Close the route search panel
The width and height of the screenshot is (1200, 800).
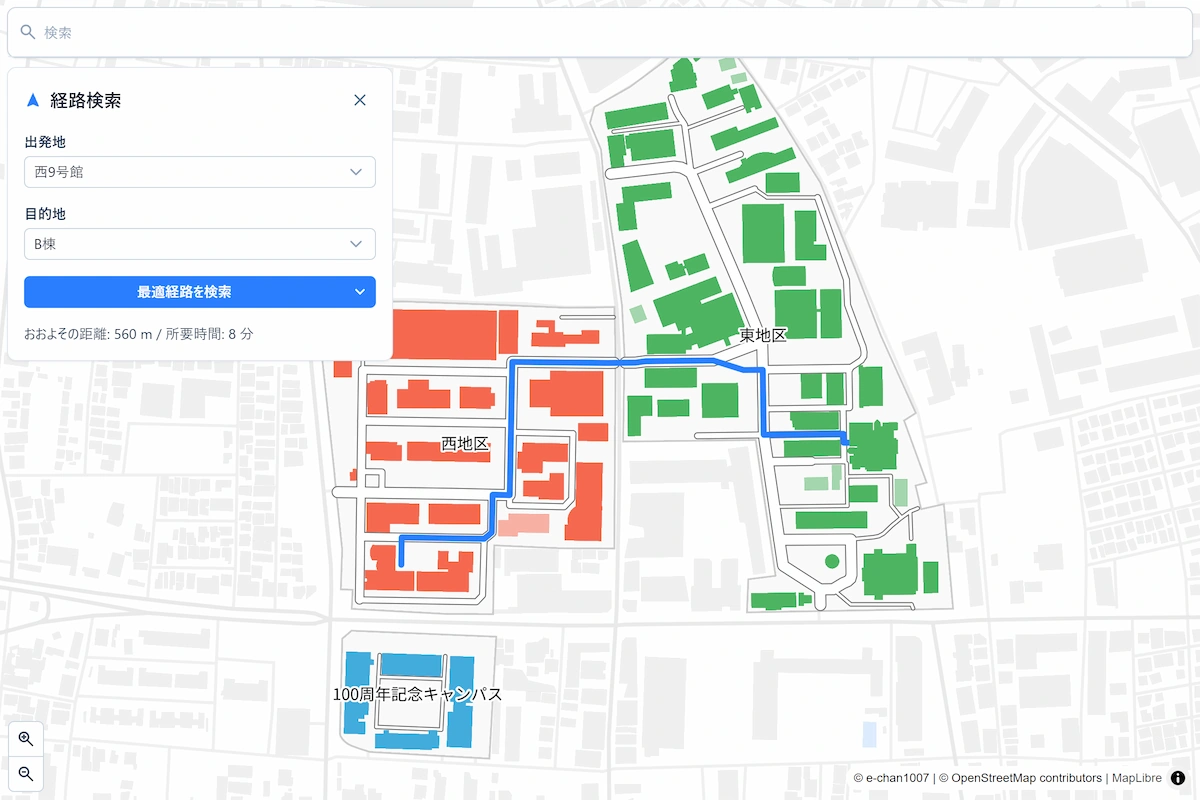360,100
